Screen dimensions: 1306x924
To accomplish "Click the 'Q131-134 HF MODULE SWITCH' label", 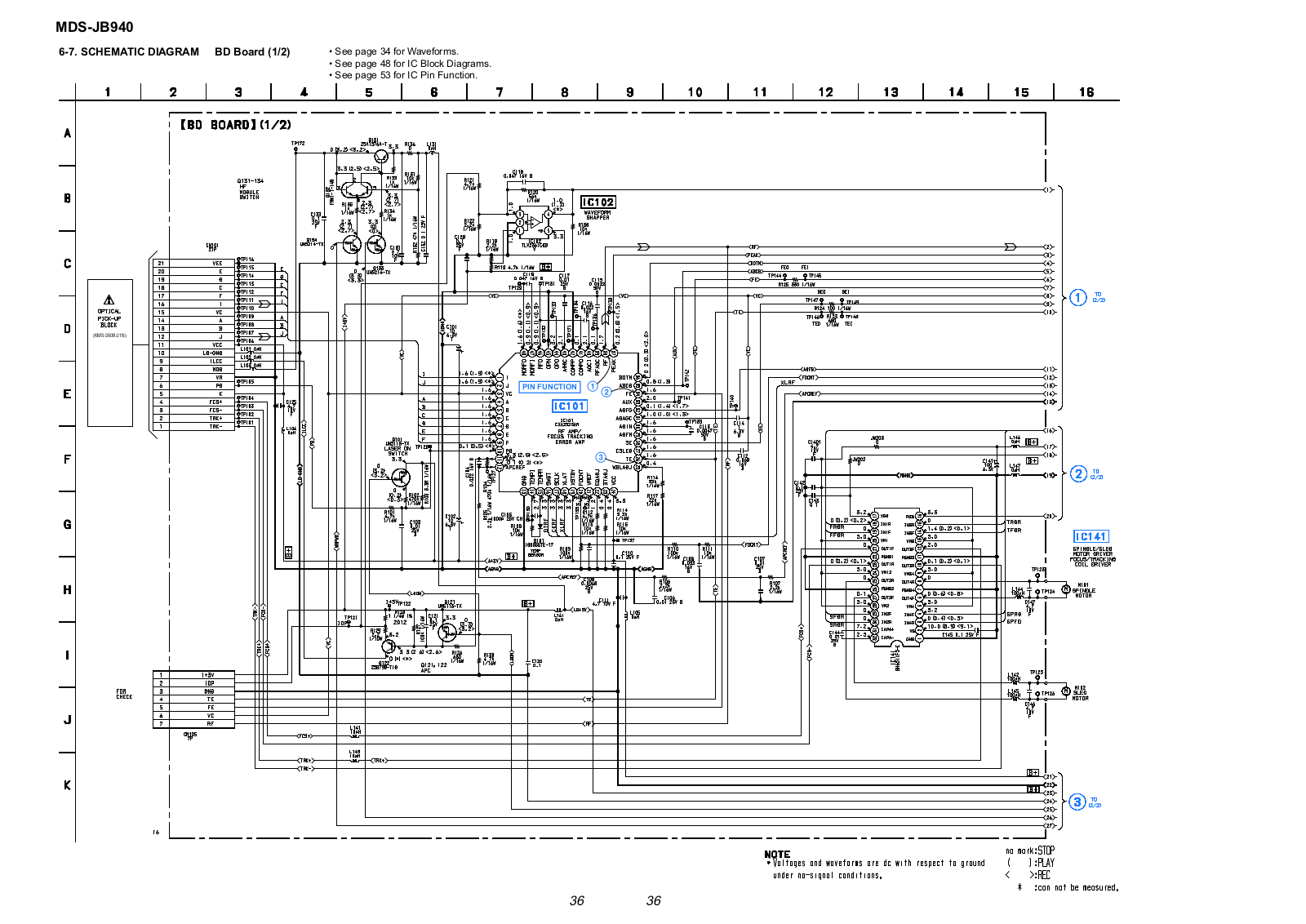I will tap(250, 189).
